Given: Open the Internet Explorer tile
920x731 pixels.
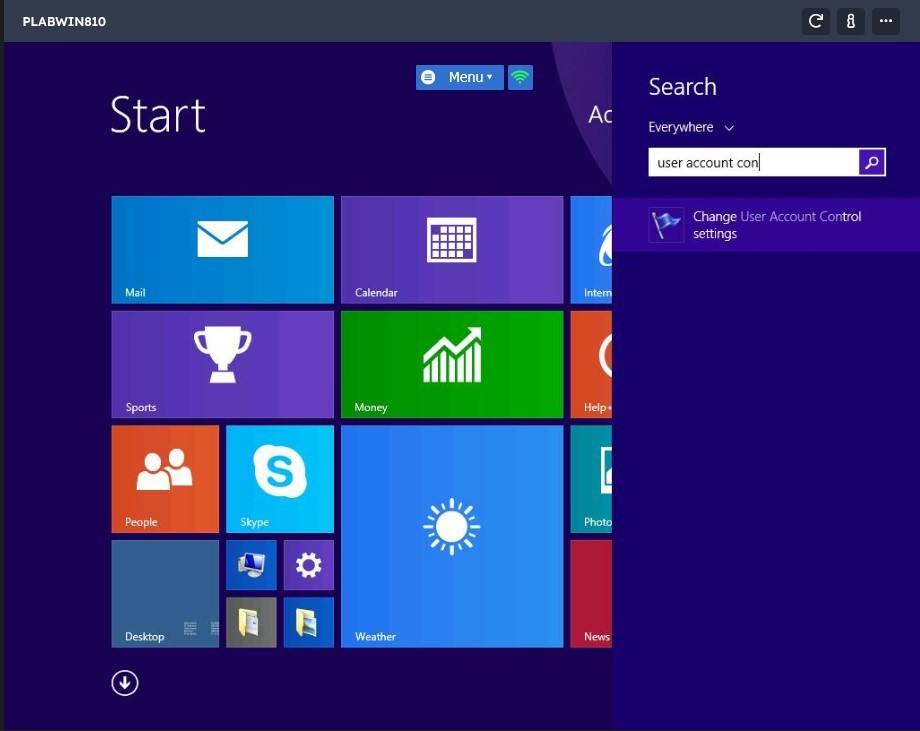Looking at the screenshot, I should (x=591, y=250).
